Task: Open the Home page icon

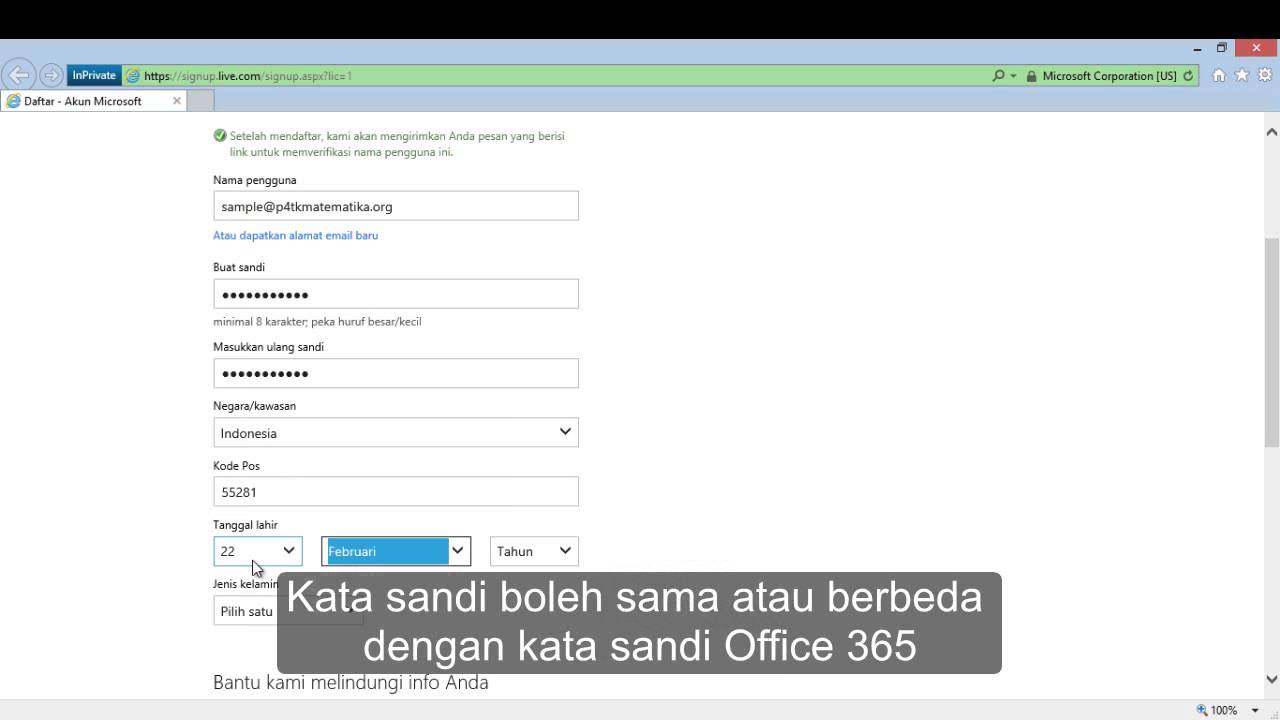Action: [1218, 75]
